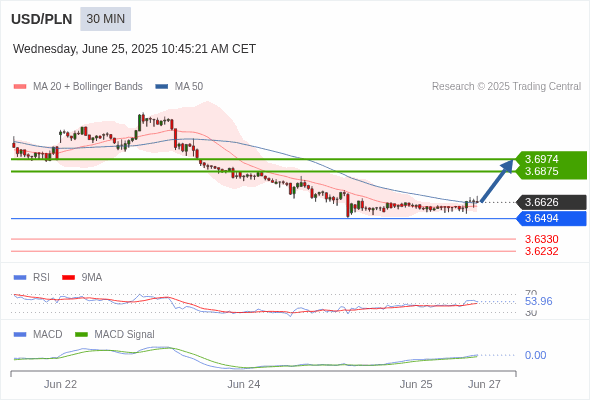
Task: Click the MA 20 + Bollinger Bands legend swatch
Action: [20, 87]
